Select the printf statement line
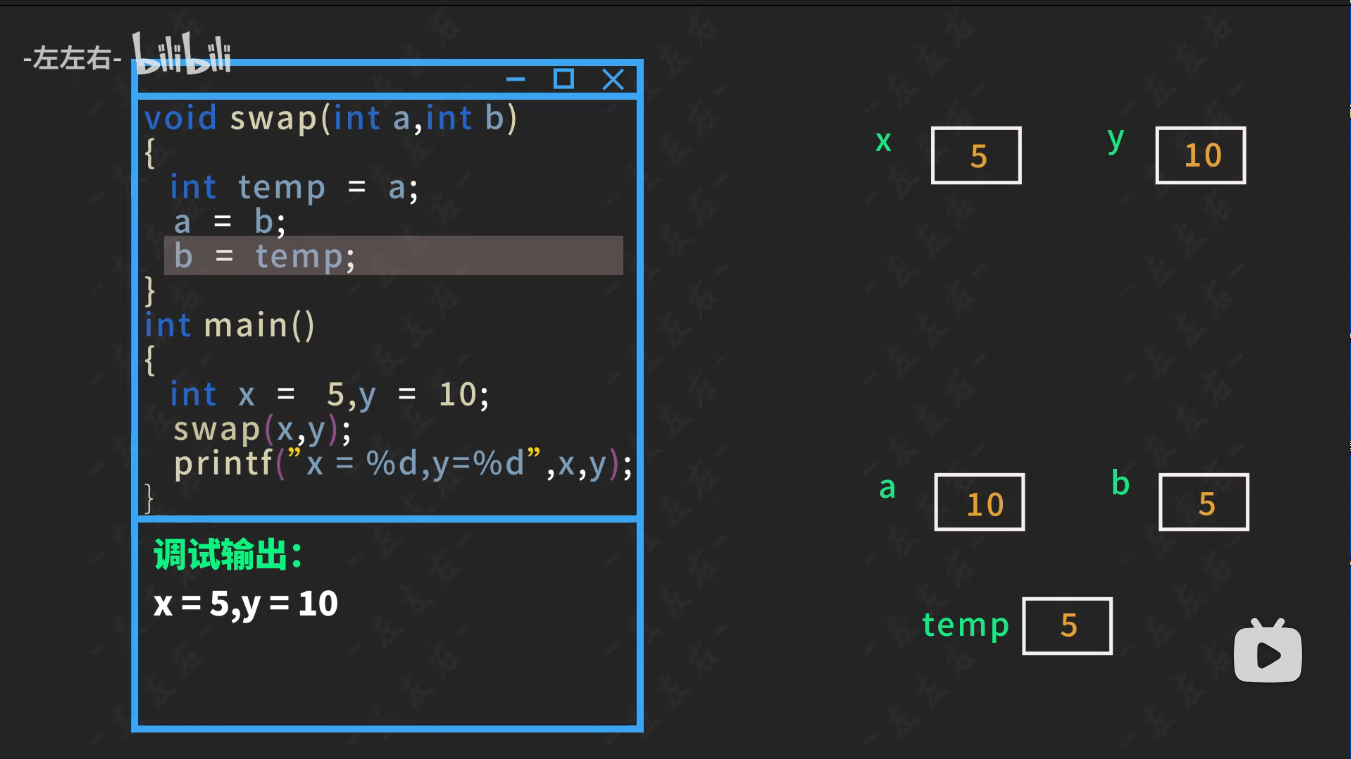The height and width of the screenshot is (759, 1351). tap(402, 464)
